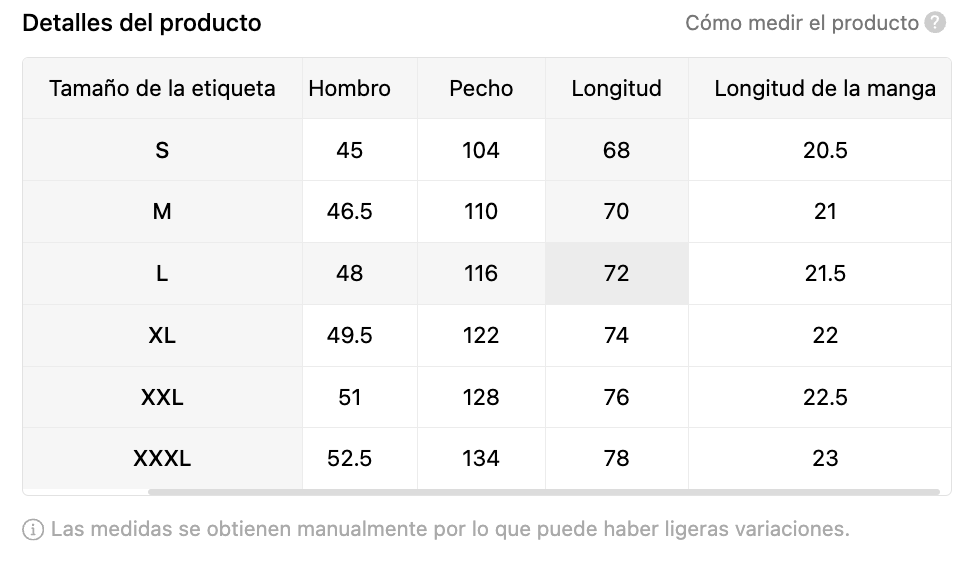Select the 134 chest measurement cell

pos(481,459)
